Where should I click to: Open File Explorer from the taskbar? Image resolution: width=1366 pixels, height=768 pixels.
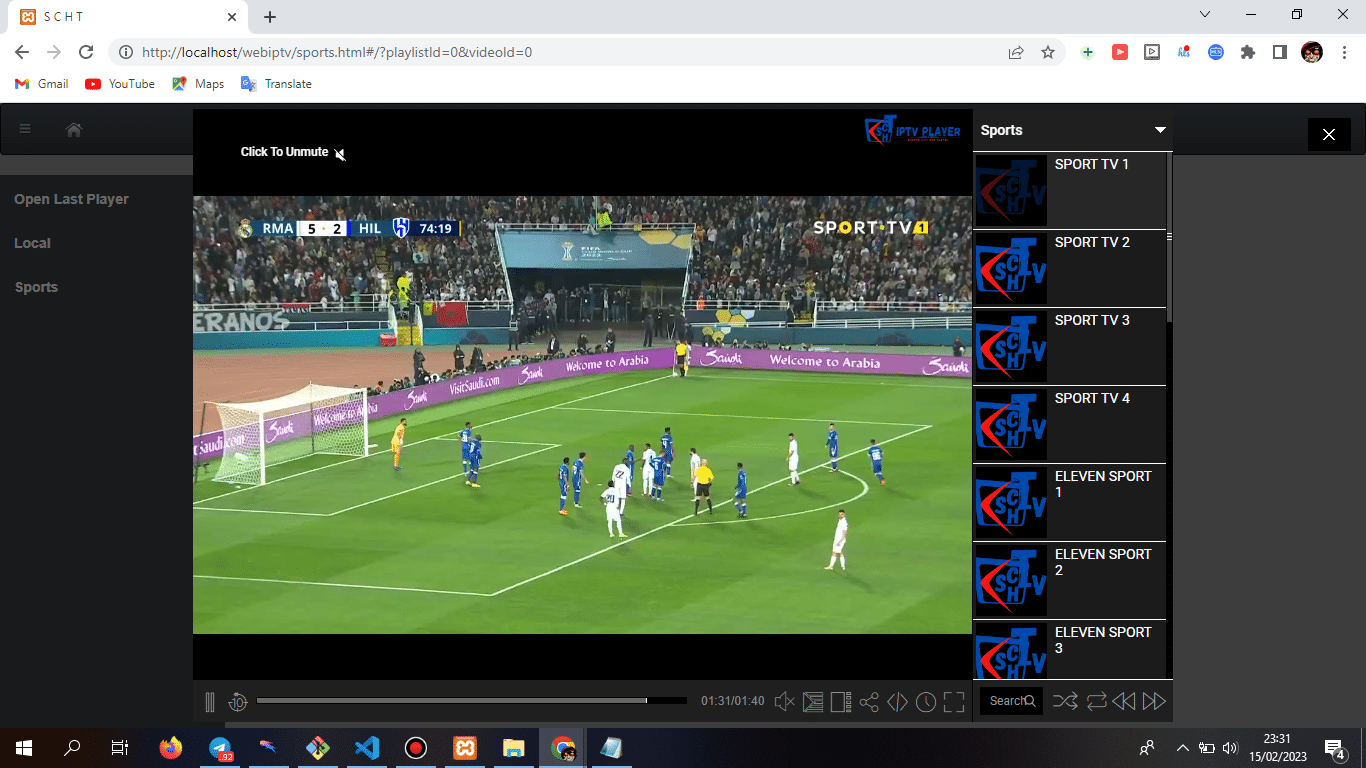pos(514,747)
